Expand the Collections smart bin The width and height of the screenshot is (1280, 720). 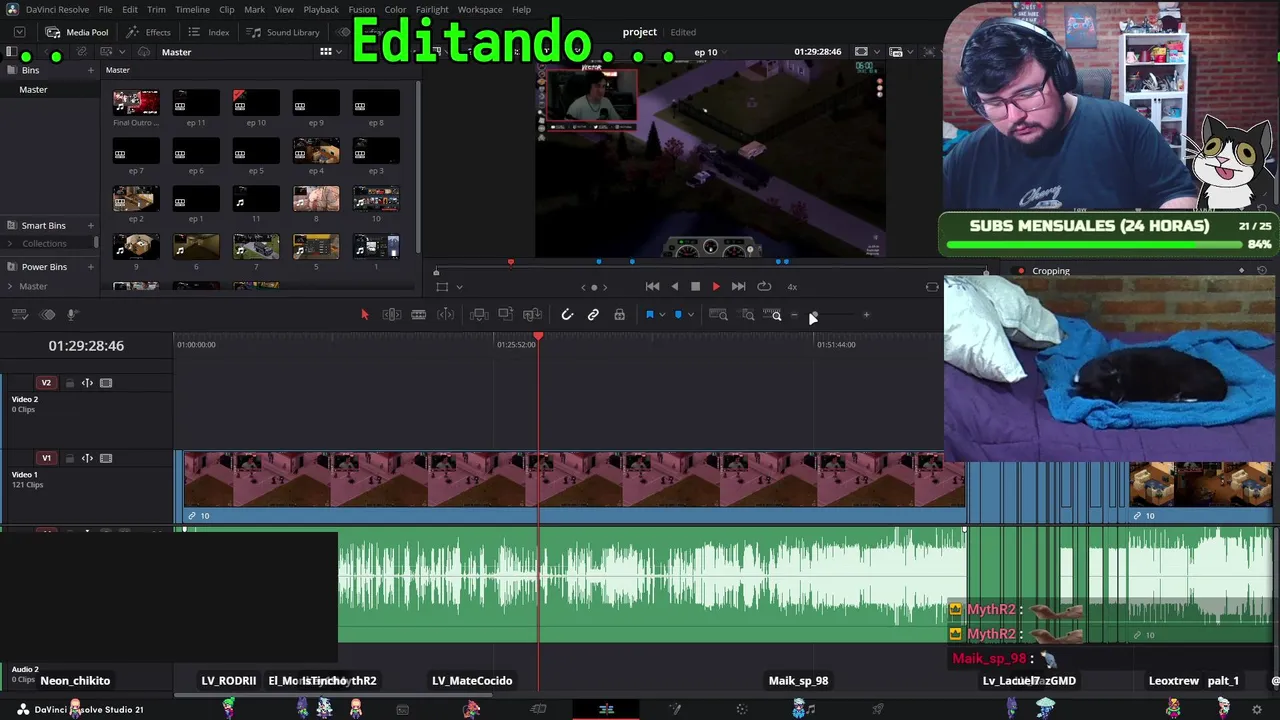pos(10,244)
